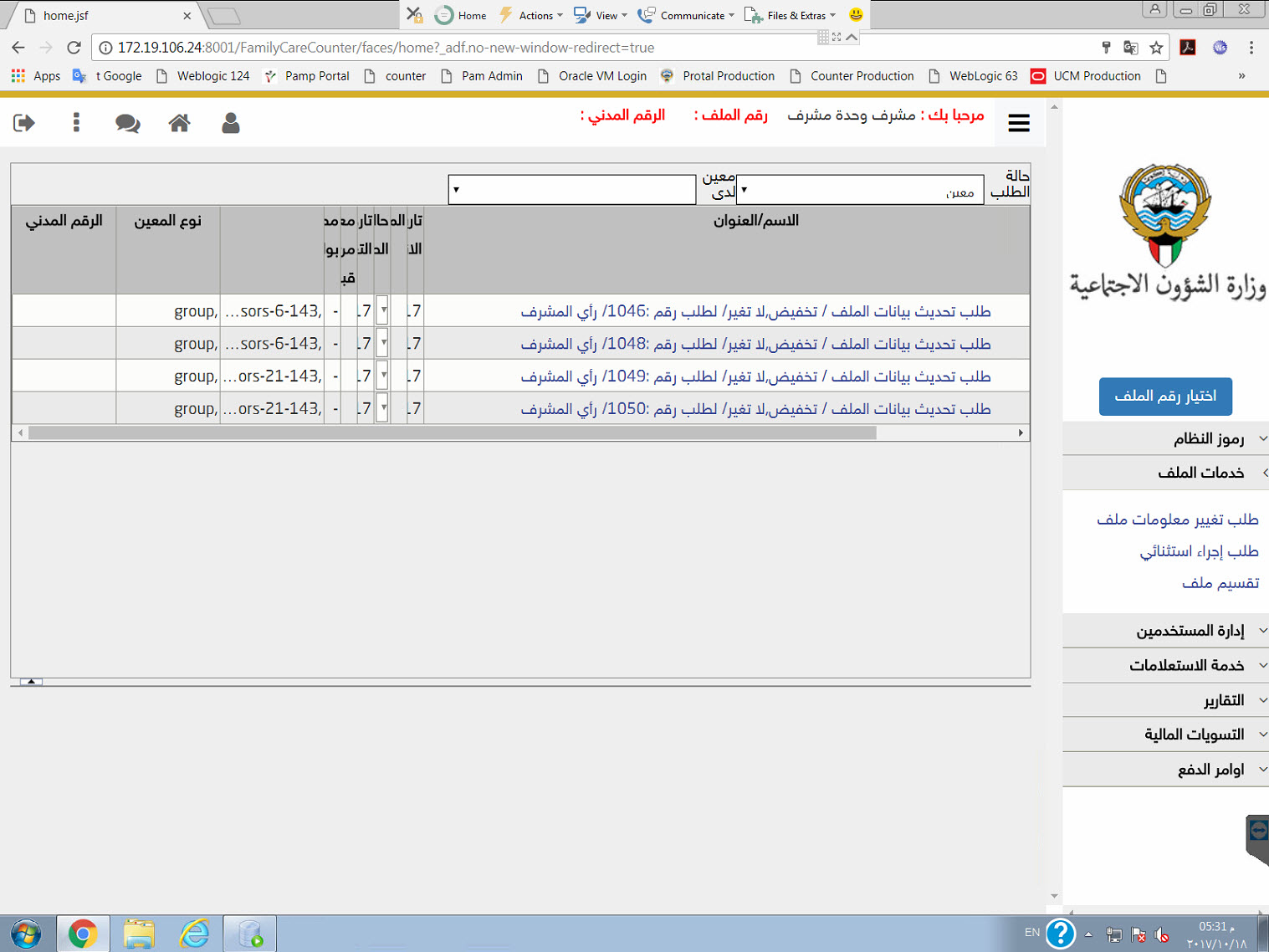This screenshot has width=1269, height=952.
Task: Open the Adobe PDF extension icon
Action: click(1188, 48)
